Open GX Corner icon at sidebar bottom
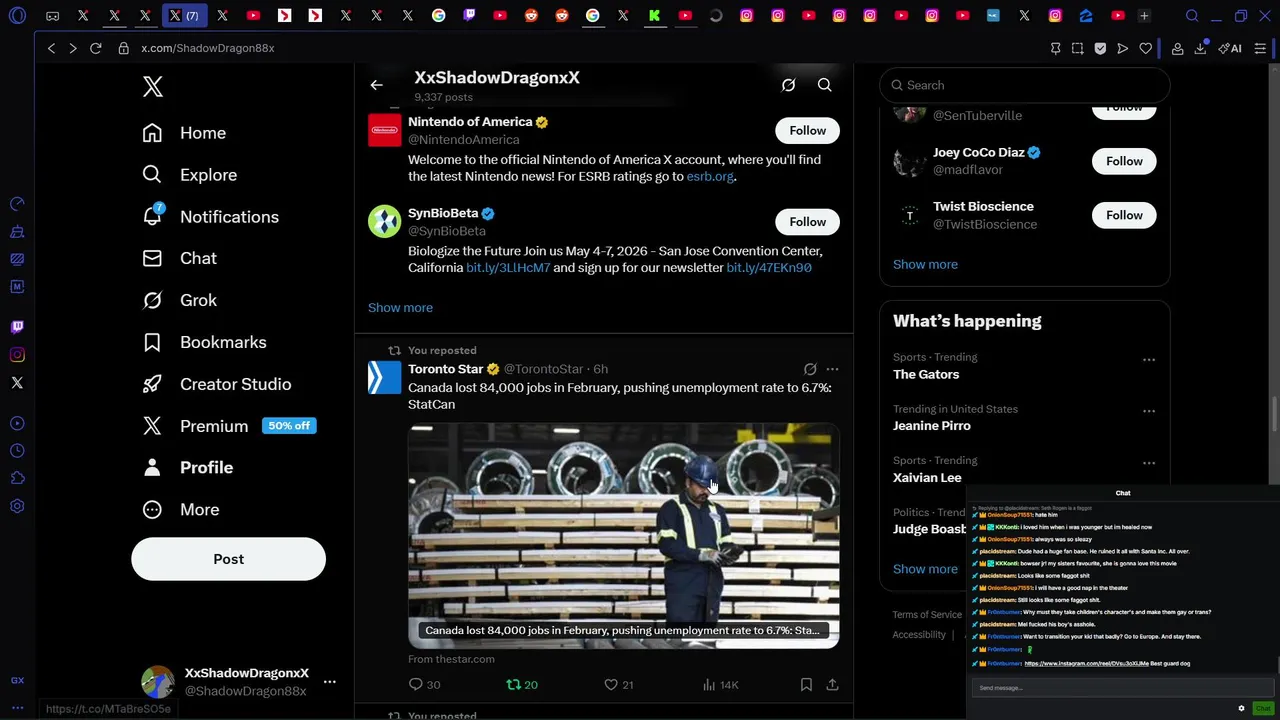 click(x=17, y=680)
